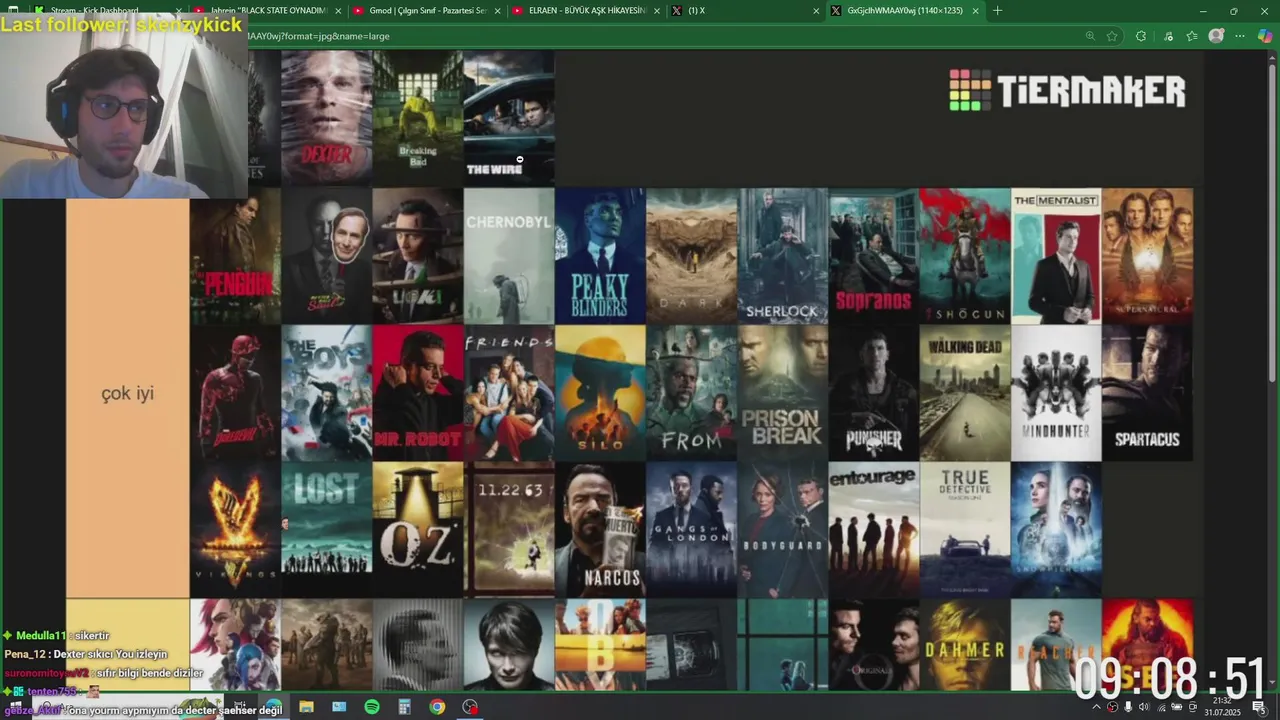
Task: Click the volume speaker icon in system tray
Action: tap(1143, 707)
